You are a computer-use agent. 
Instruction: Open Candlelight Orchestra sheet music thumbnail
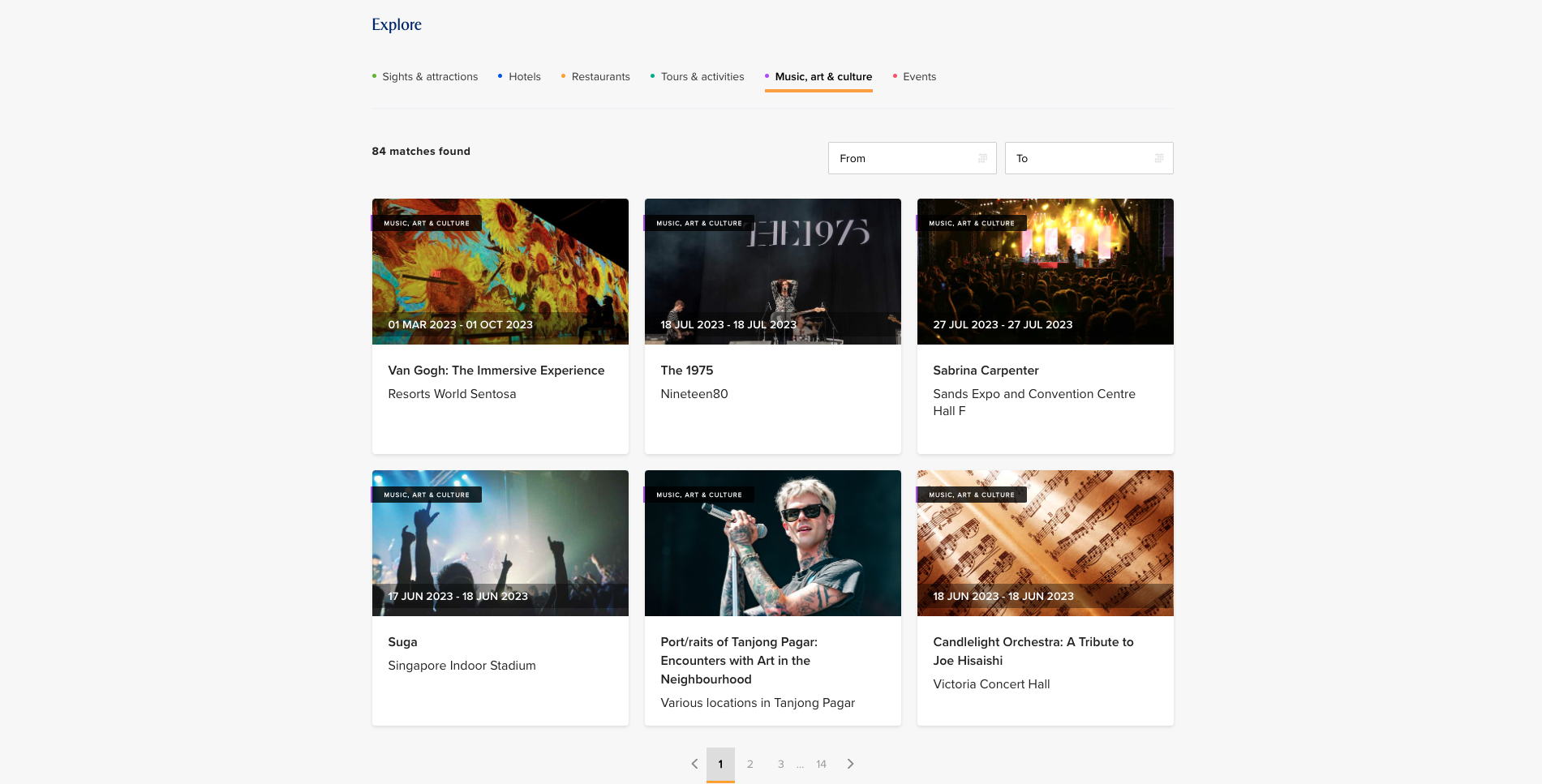click(x=1045, y=543)
